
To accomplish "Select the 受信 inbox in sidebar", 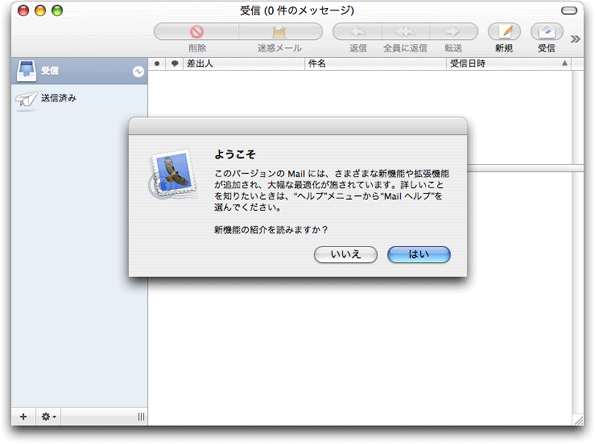I will pyautogui.click(x=79, y=71).
